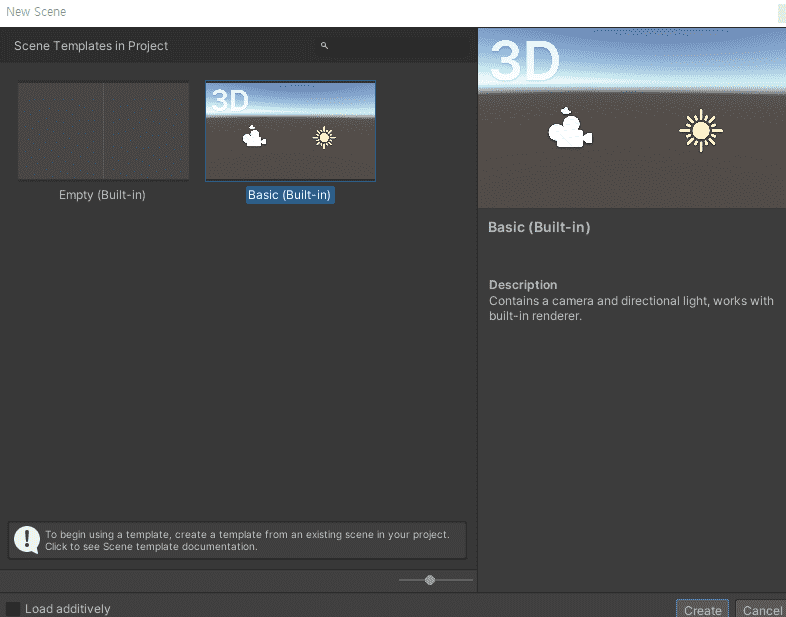Enable the Load additively checkbox

click(x=13, y=609)
